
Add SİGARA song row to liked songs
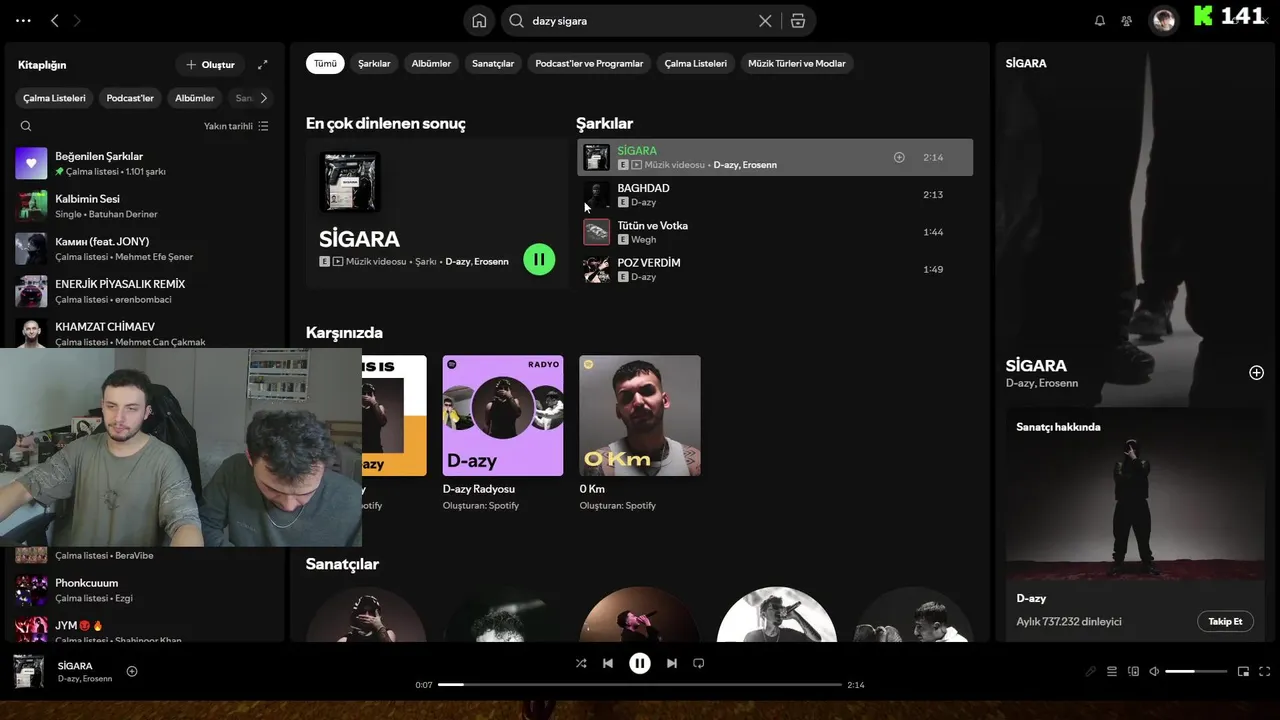899,157
